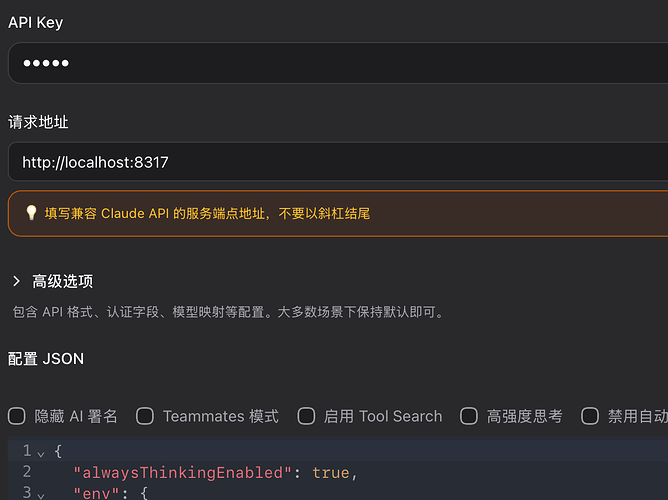
Task: Click line number 2 in the JSON gutter
Action: [x=27, y=471]
